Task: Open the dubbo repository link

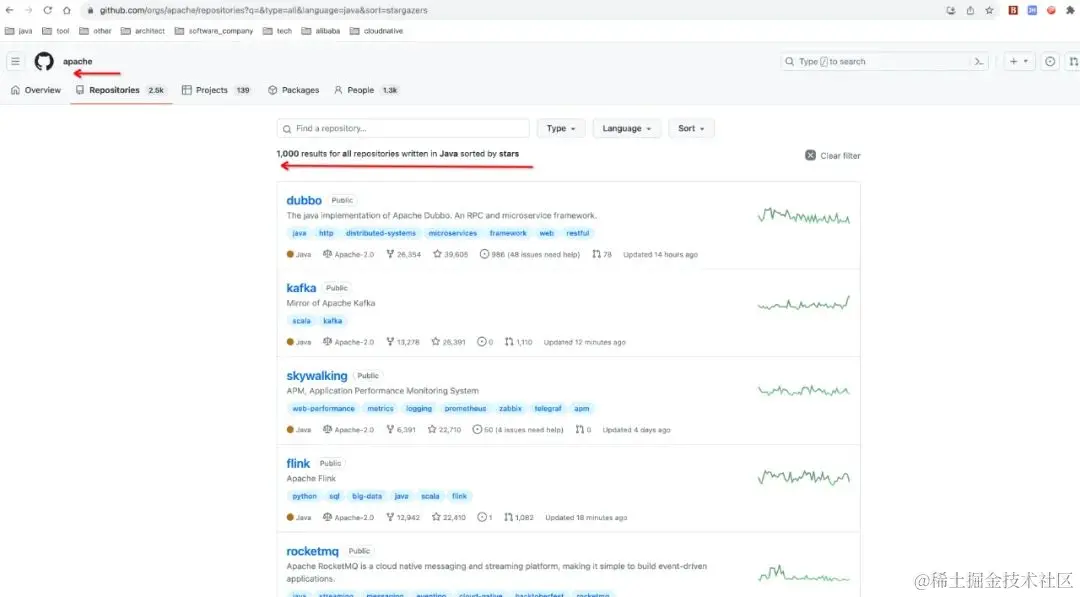Action: pyautogui.click(x=304, y=200)
